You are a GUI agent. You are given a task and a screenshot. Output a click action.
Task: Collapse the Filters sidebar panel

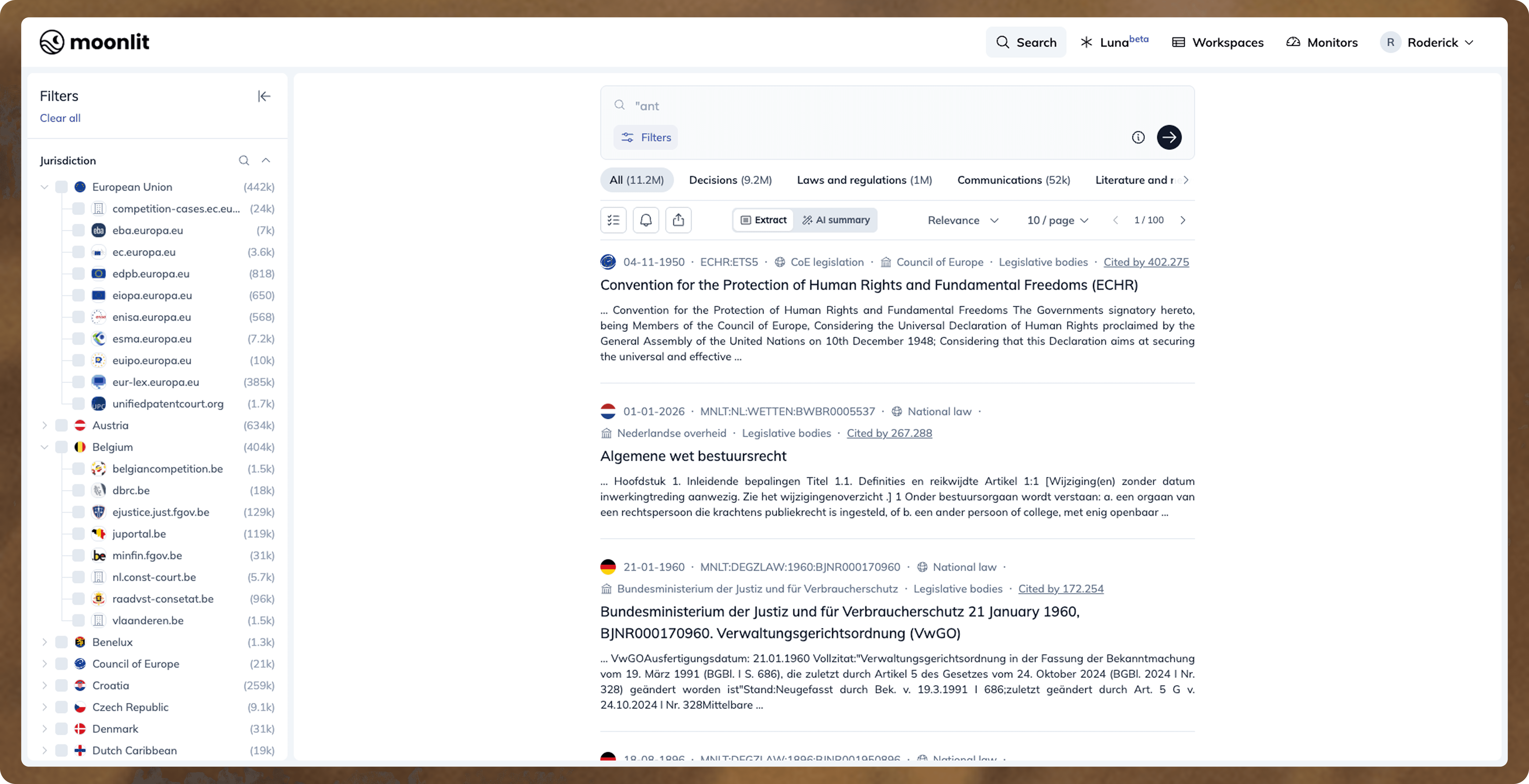[x=264, y=96]
